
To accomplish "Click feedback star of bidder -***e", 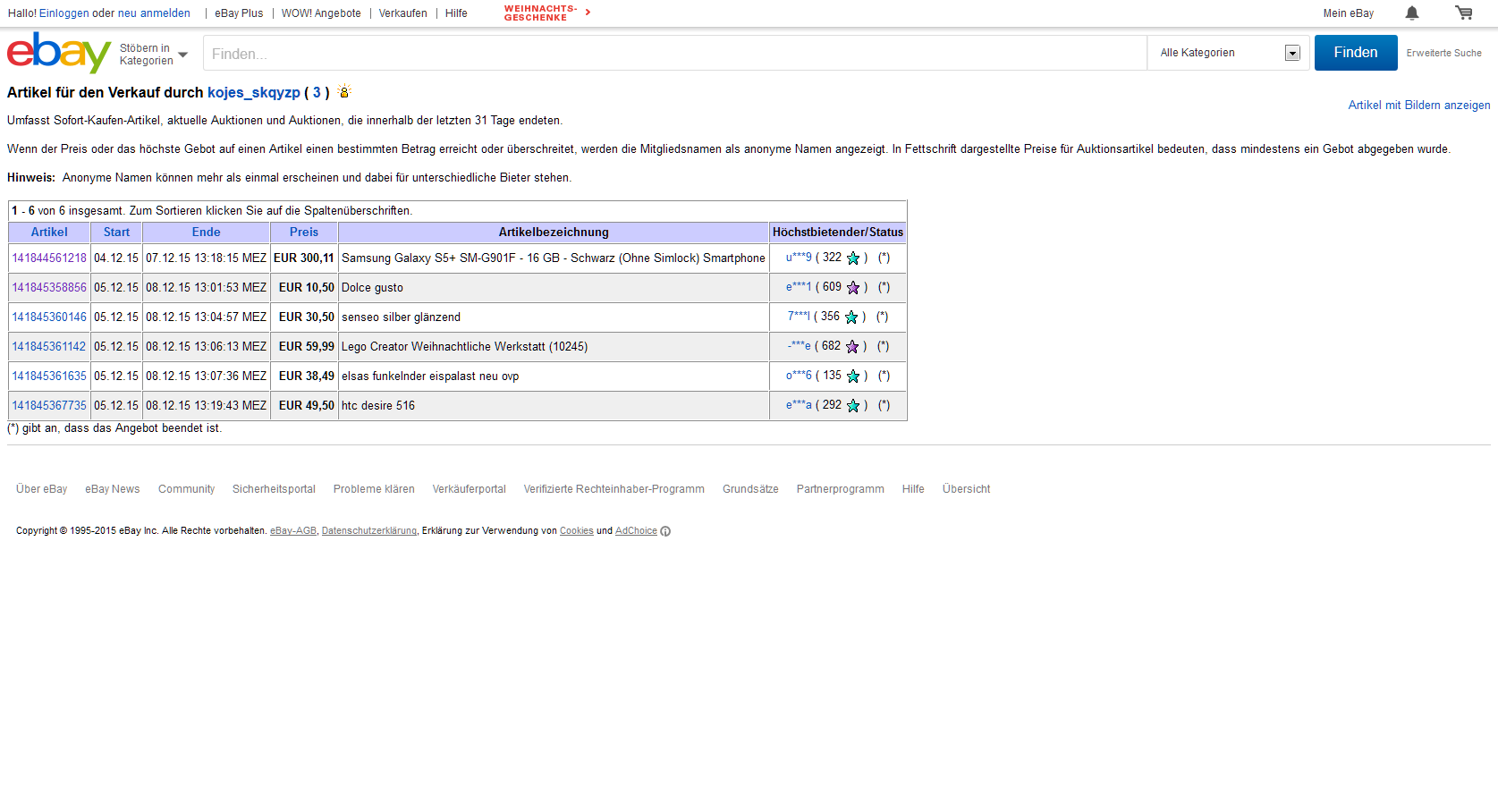I will (852, 347).
